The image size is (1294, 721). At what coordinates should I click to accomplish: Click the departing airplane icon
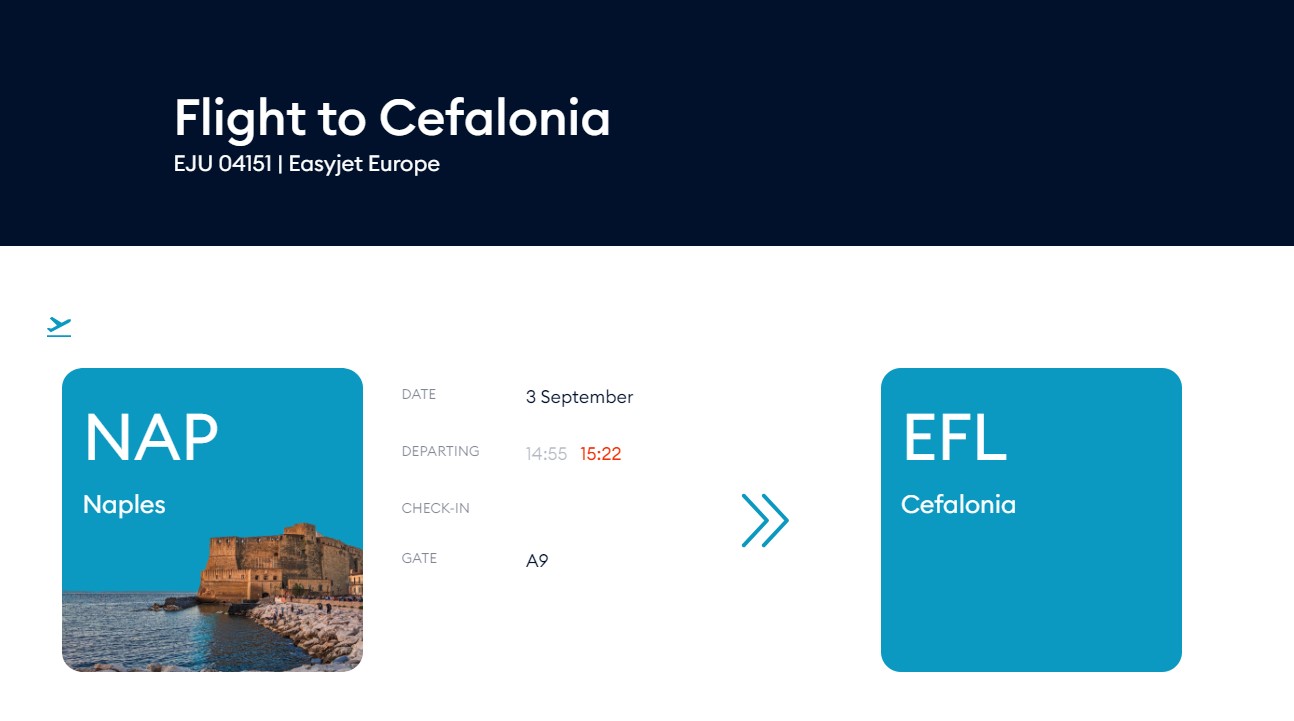(59, 326)
